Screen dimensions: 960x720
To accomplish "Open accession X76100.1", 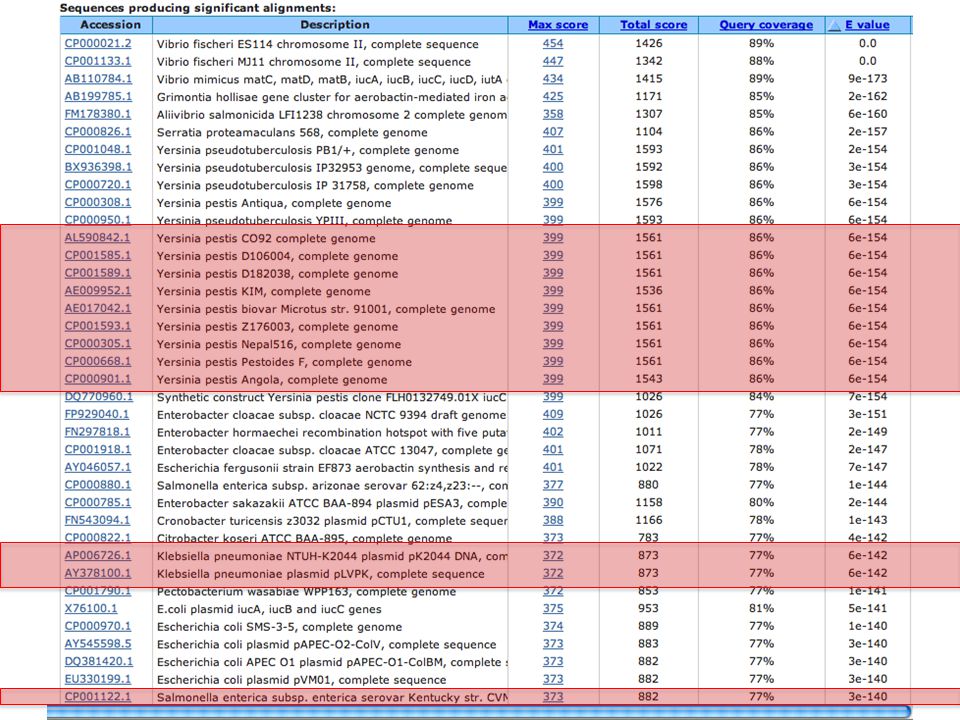I will point(91,609).
